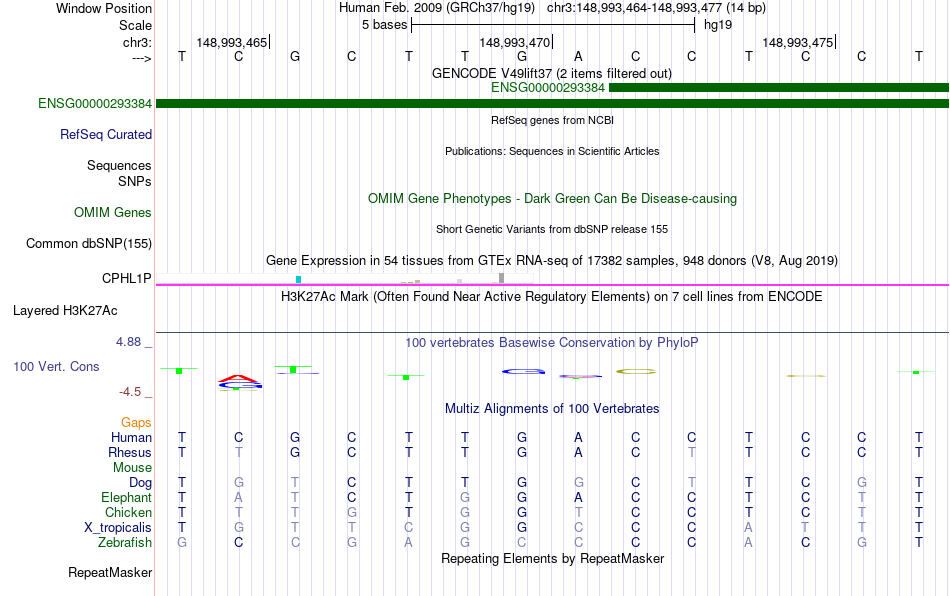
Task: Click position marker 148,993,475
Action: click(799, 42)
